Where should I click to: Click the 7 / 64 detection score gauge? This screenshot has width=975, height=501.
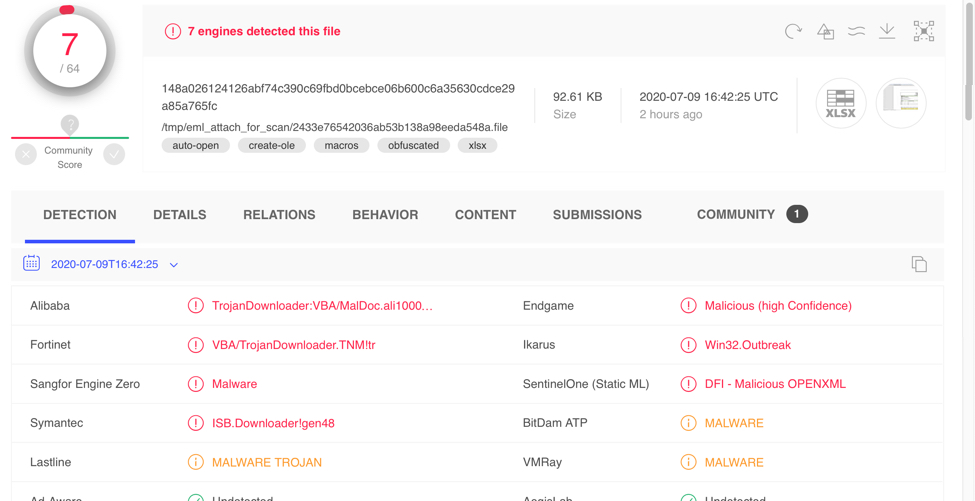[x=70, y=52]
